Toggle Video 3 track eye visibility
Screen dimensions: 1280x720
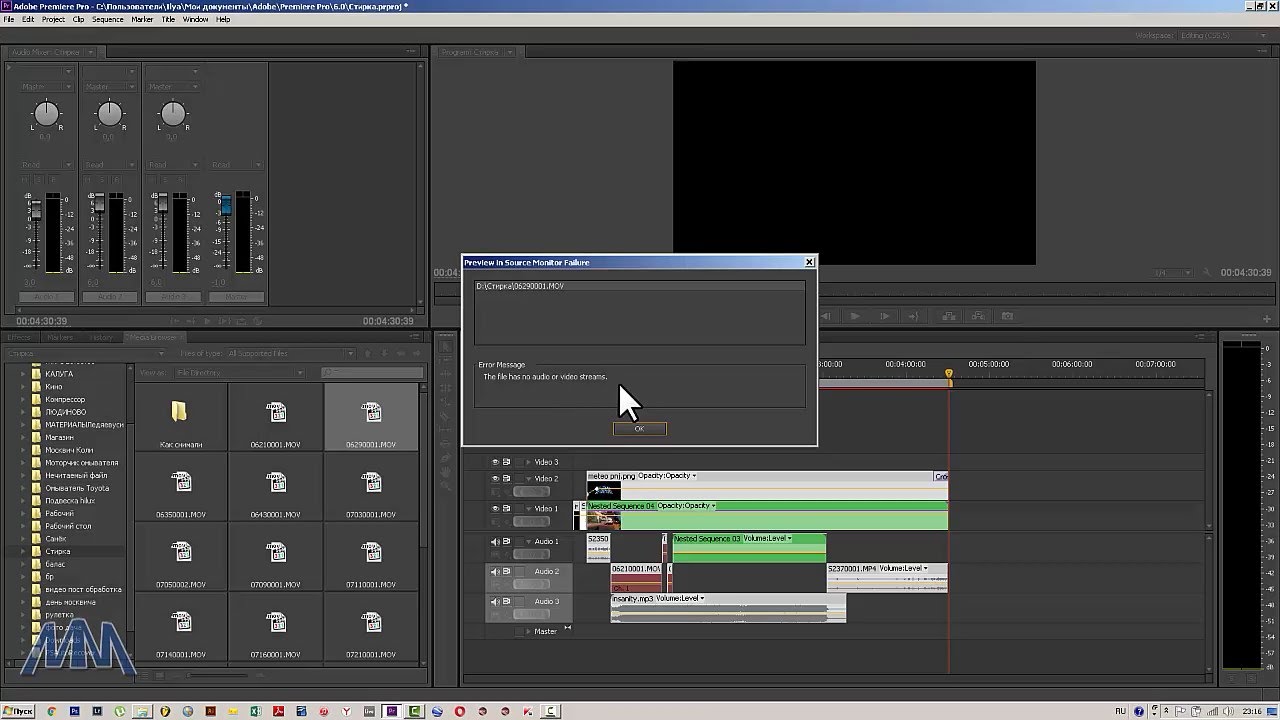(x=494, y=462)
